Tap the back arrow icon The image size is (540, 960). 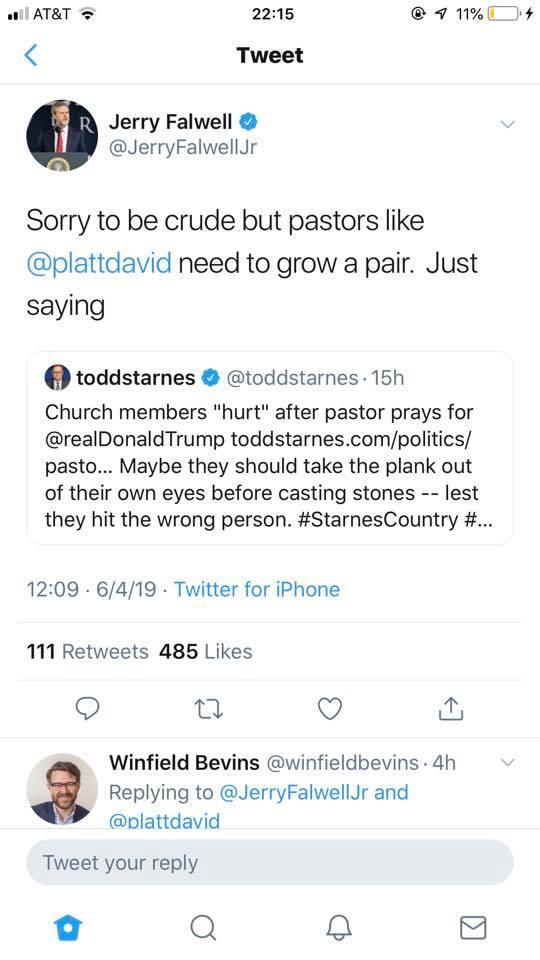[31, 55]
